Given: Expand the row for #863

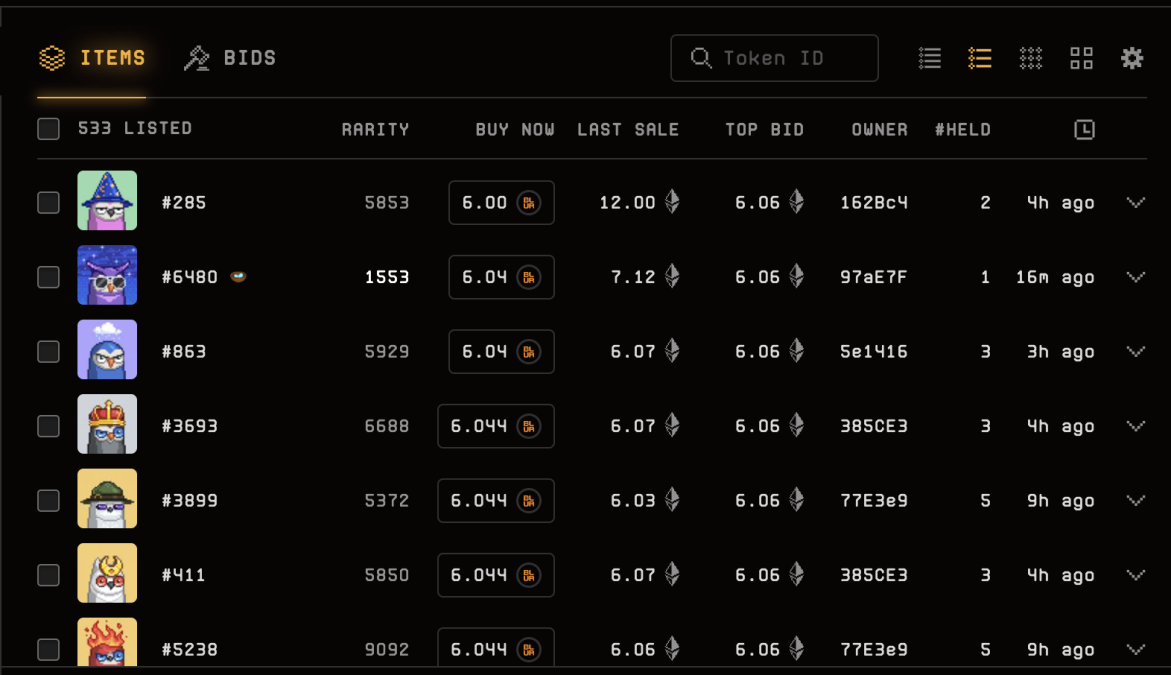Looking at the screenshot, I should pyautogui.click(x=1136, y=352).
